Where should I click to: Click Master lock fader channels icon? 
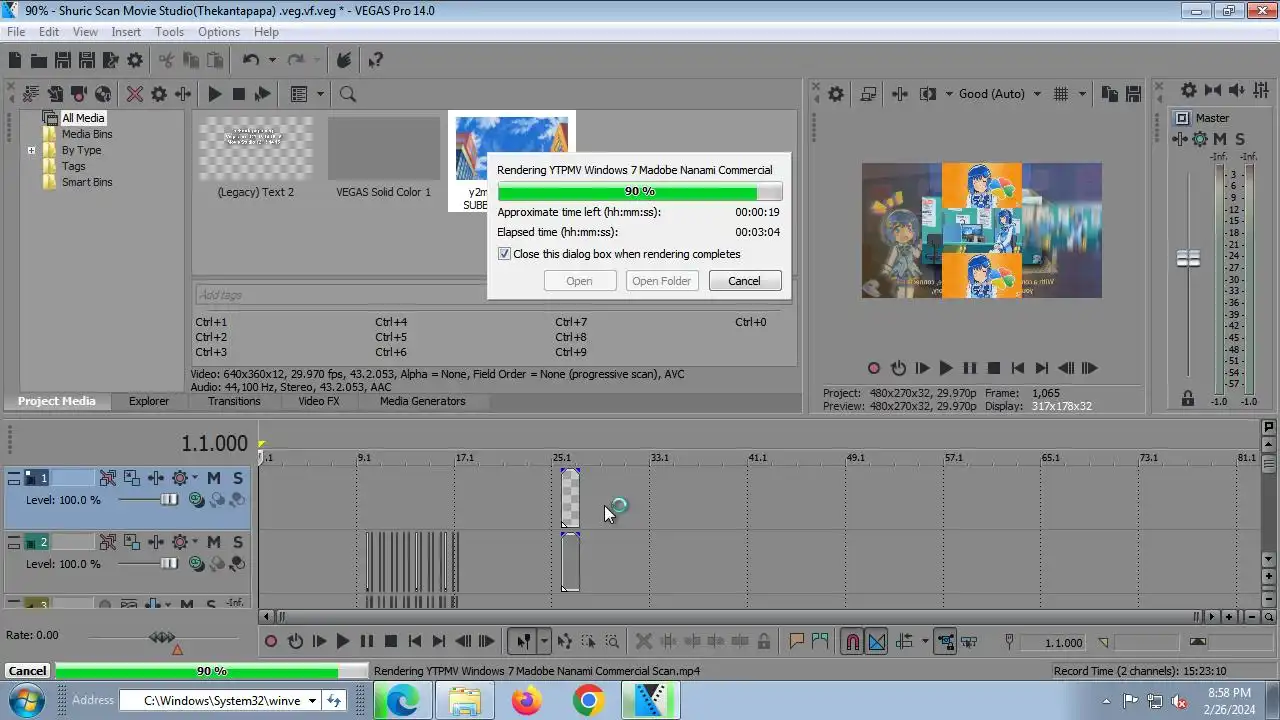1188,398
